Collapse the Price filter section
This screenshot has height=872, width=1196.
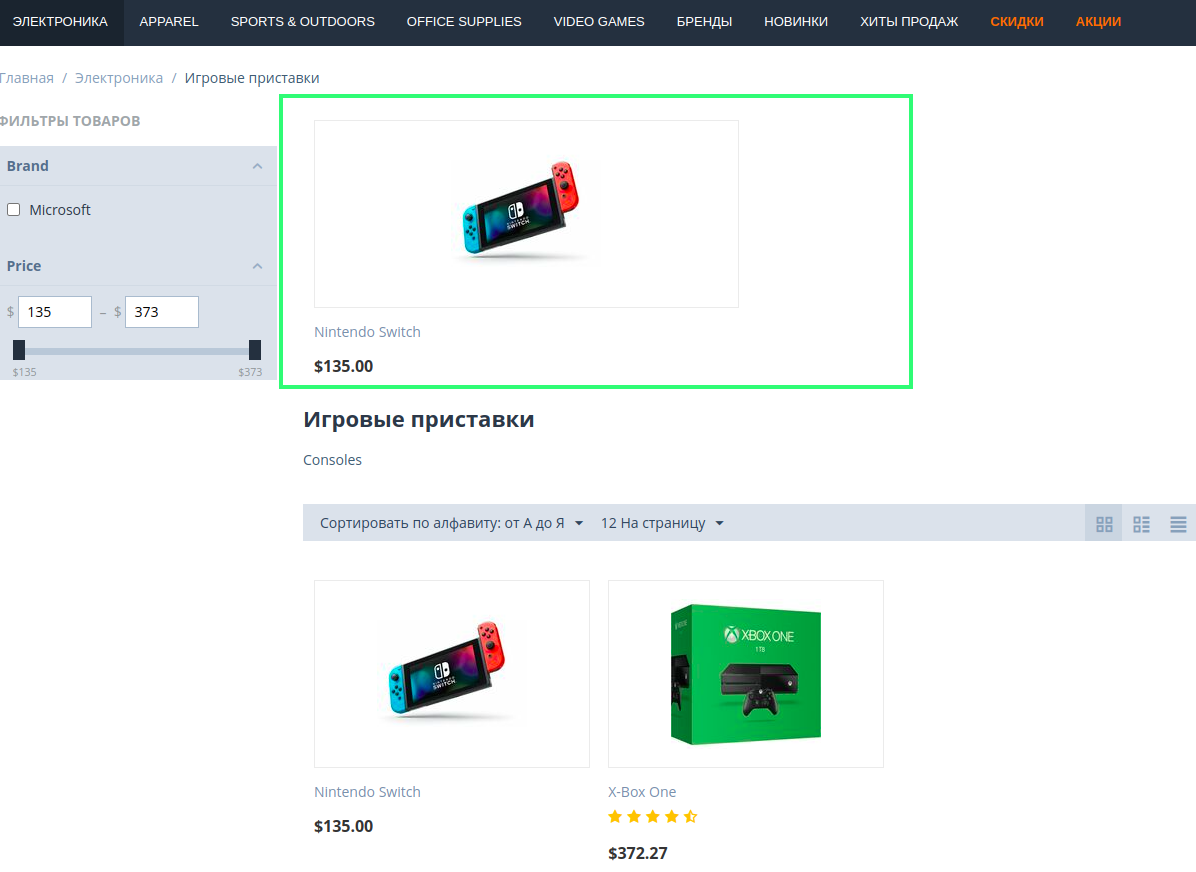pos(257,266)
